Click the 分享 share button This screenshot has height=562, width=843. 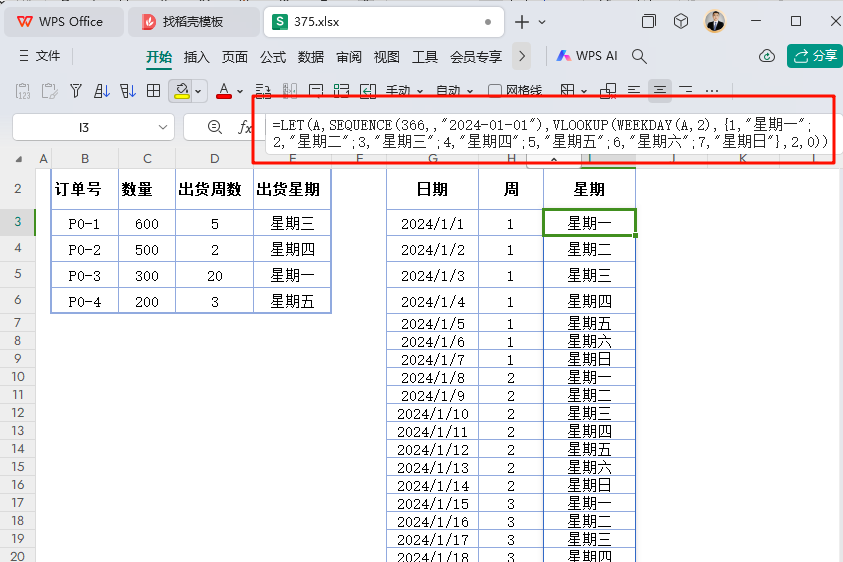(816, 56)
